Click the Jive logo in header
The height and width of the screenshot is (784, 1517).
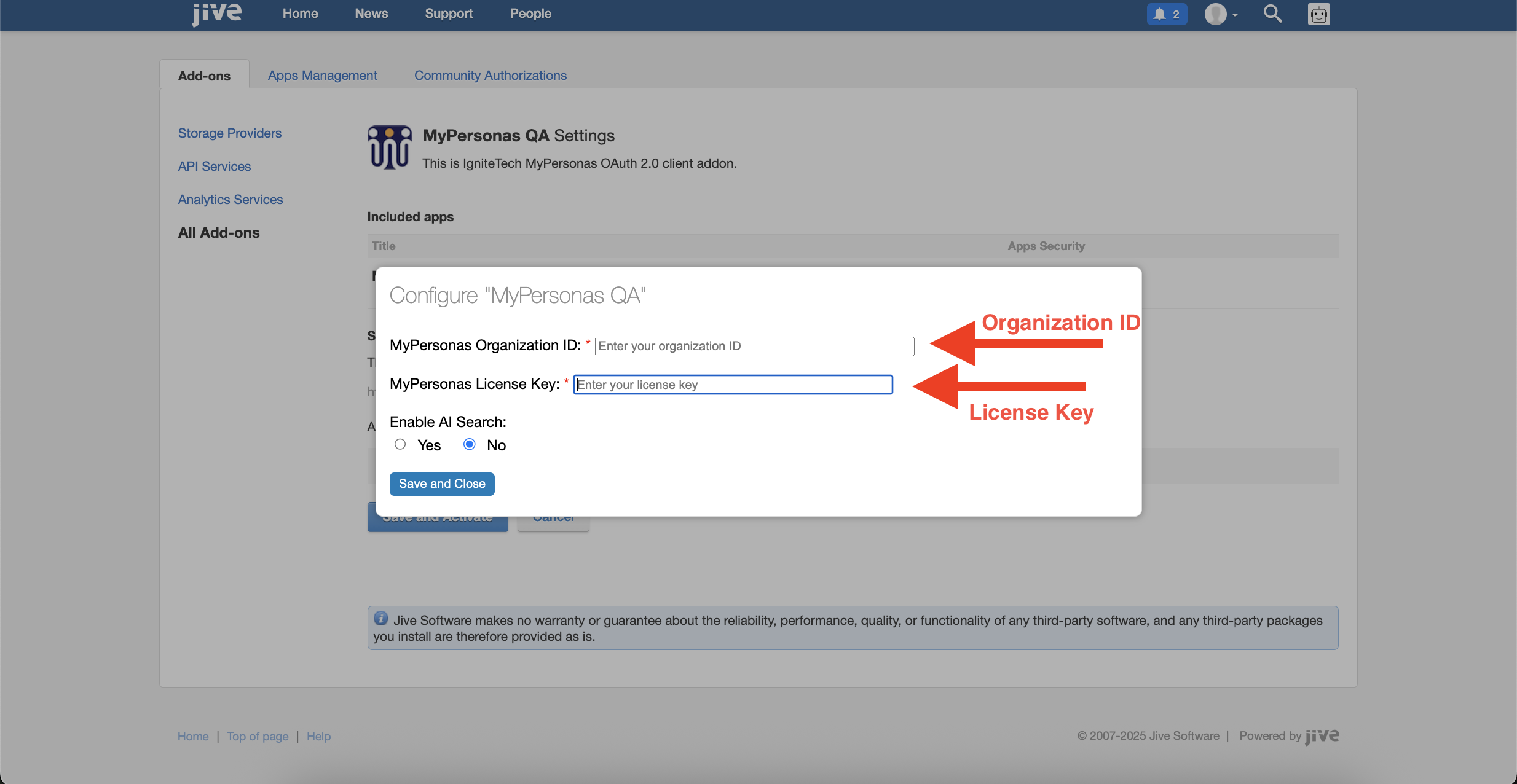point(216,14)
